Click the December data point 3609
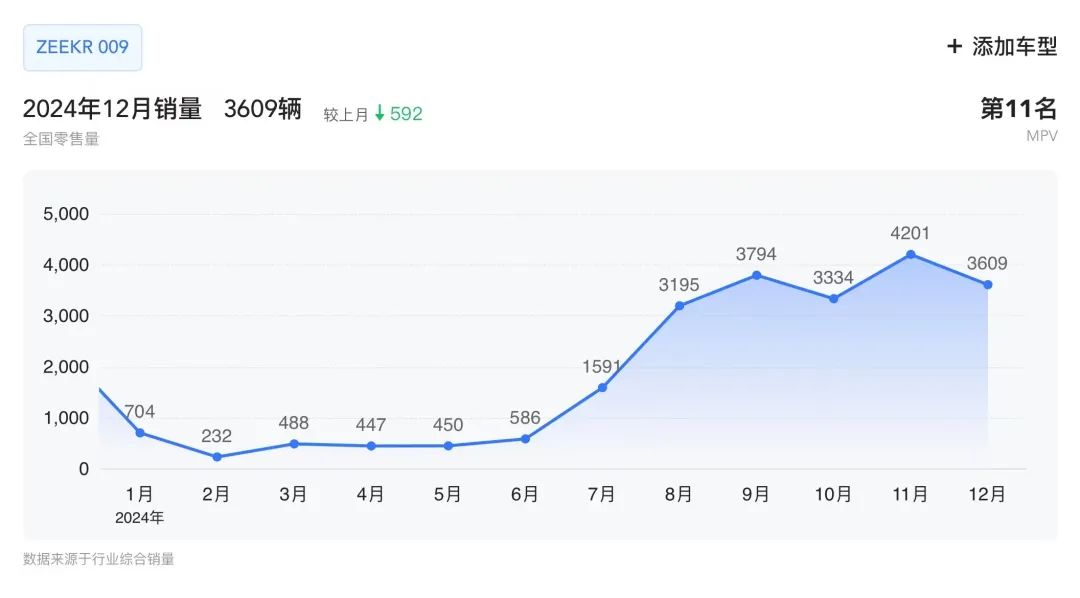This screenshot has width=1080, height=598. click(x=988, y=285)
